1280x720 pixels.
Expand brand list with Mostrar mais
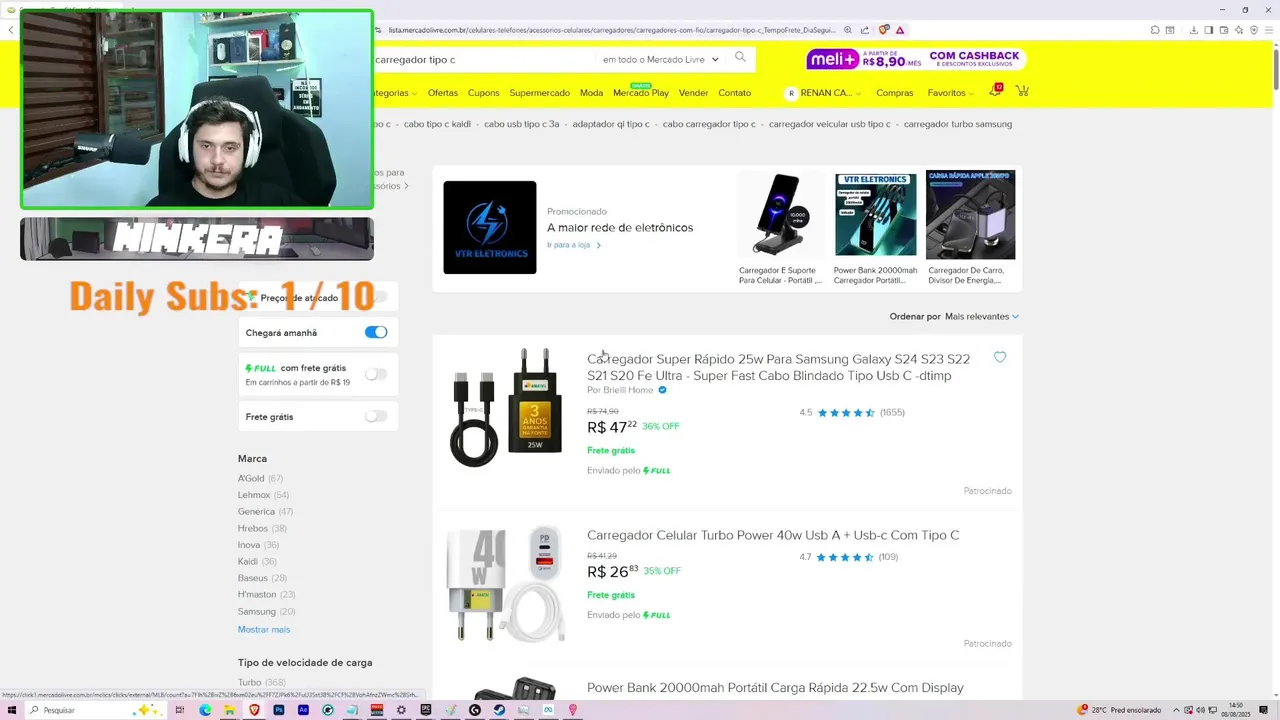point(264,629)
